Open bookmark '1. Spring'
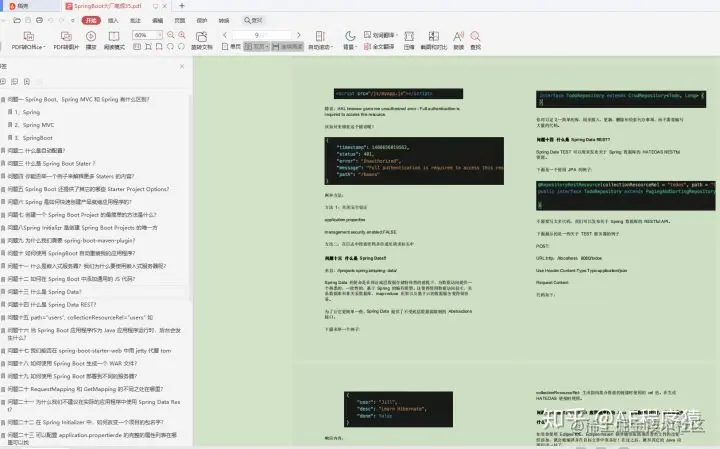 [x=27, y=112]
